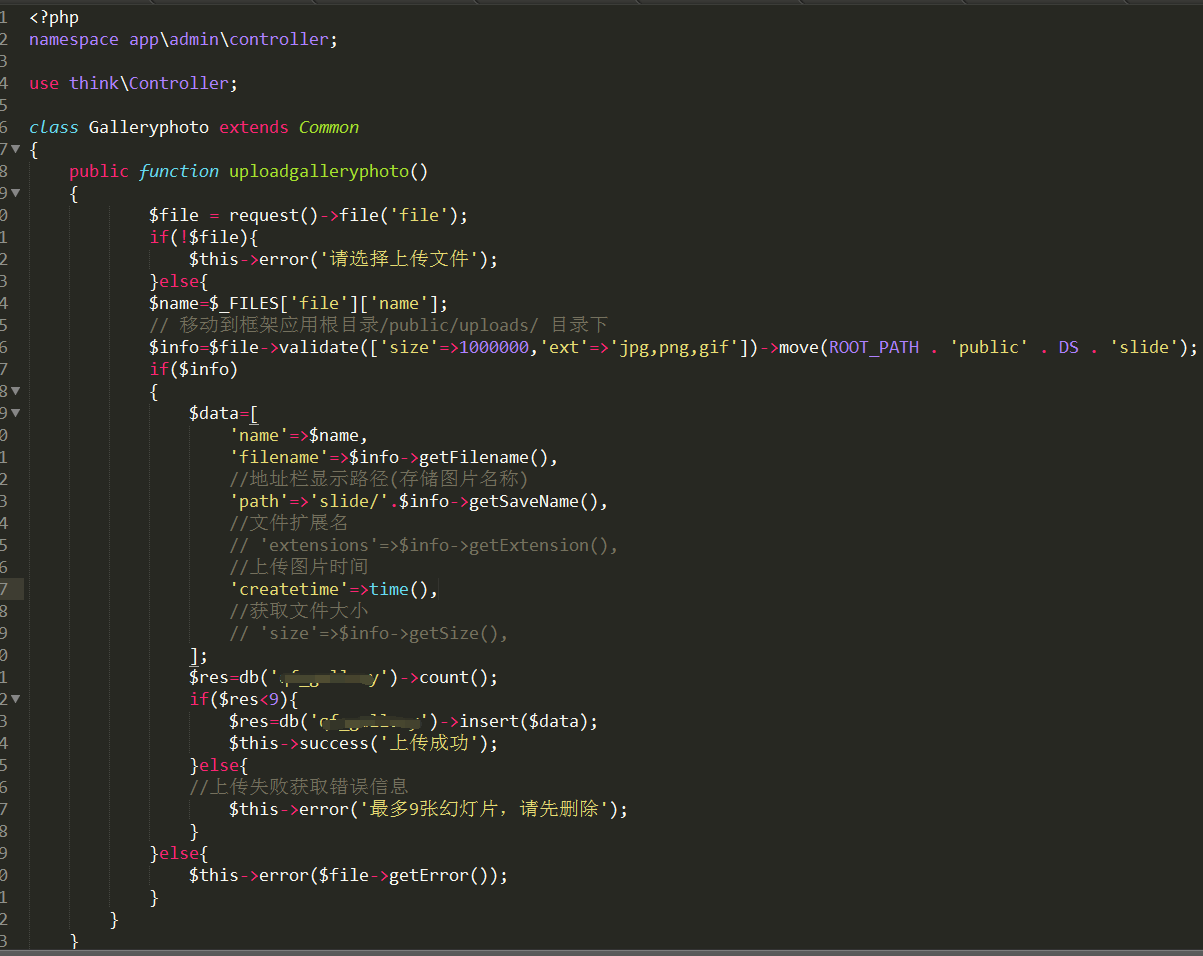Click the Galleryphoto class name
1203x956 pixels.
(x=149, y=127)
